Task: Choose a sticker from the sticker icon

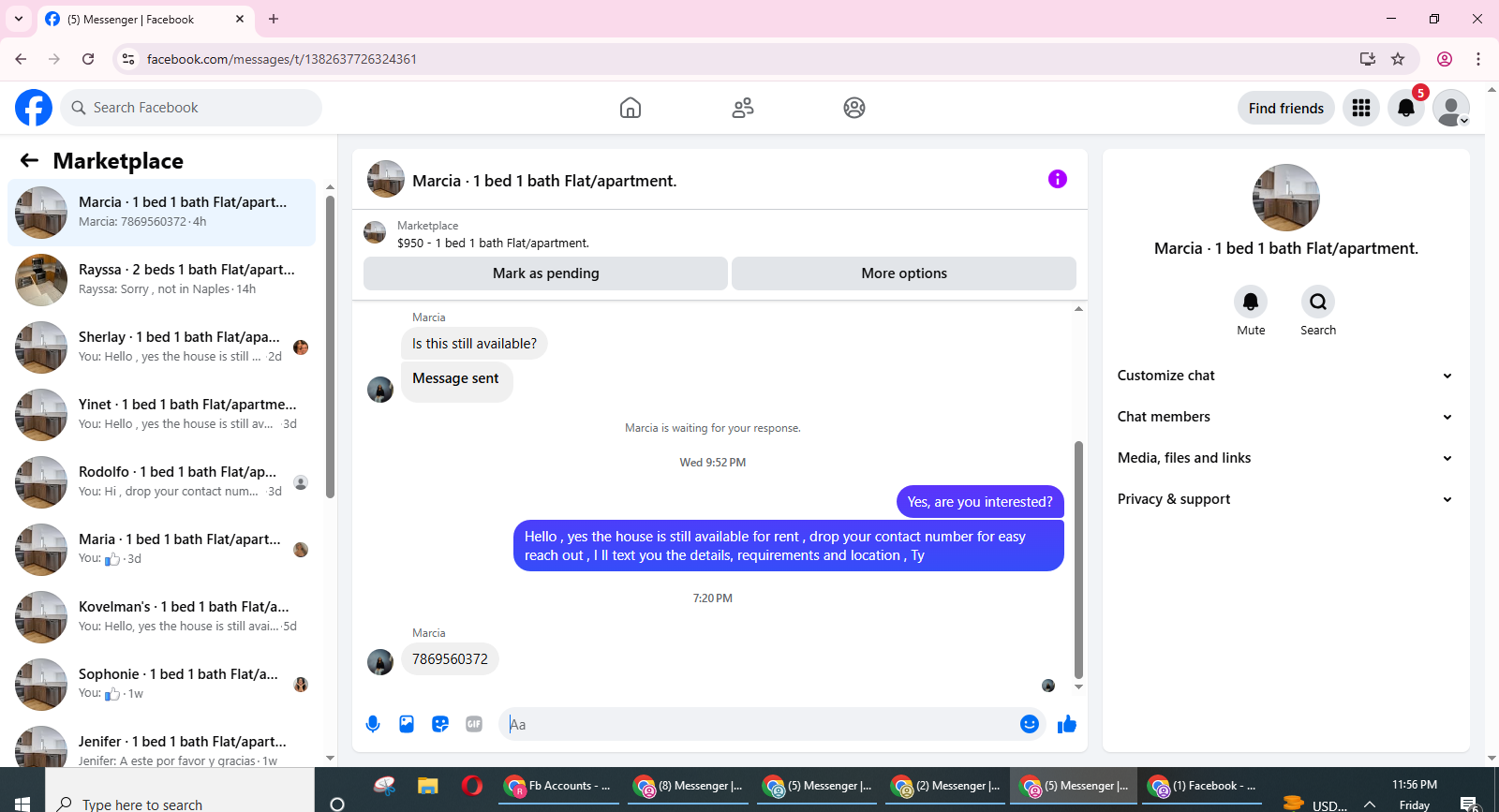Action: tap(440, 724)
